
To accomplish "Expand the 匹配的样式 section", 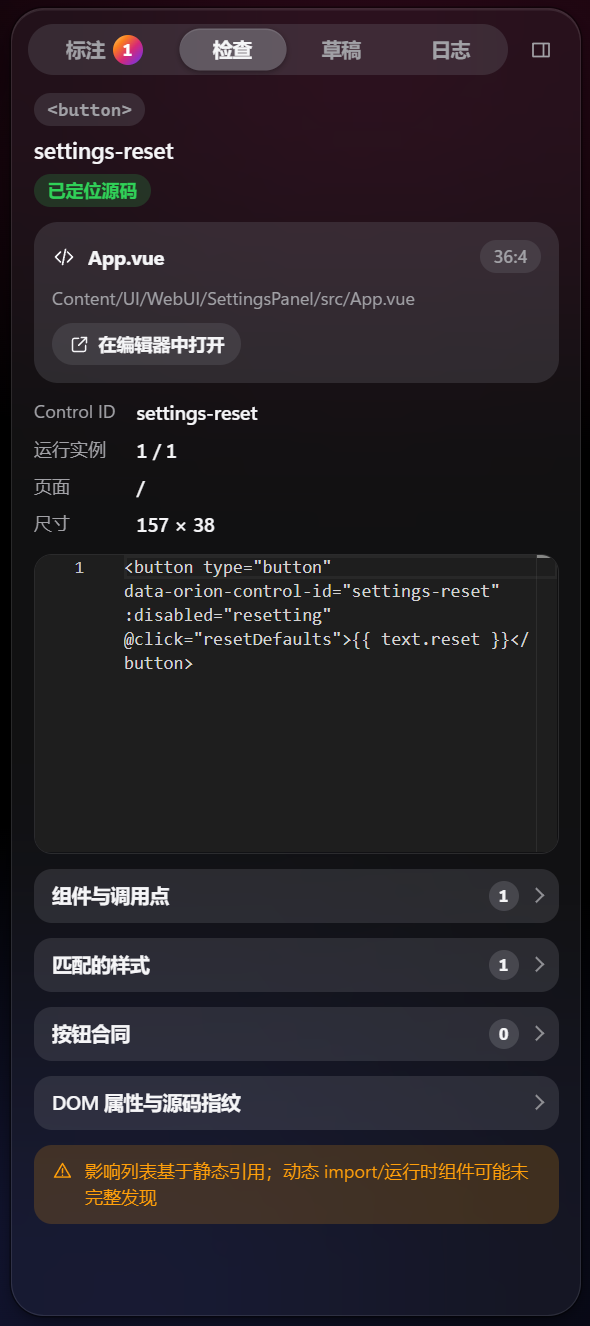I will pyautogui.click(x=296, y=965).
